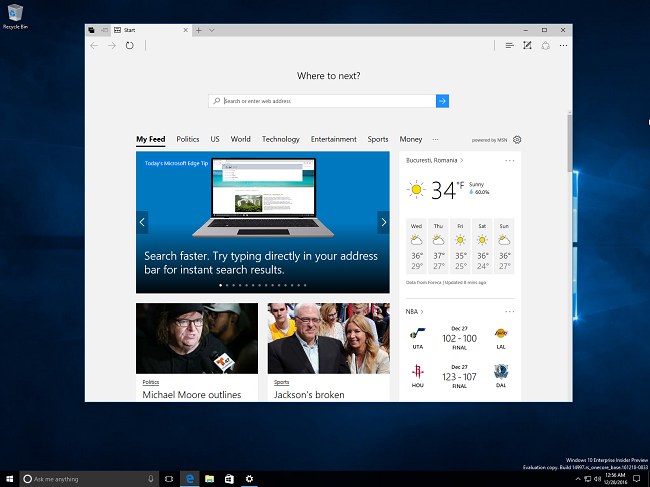Open Edge Settings and more menu
This screenshot has width=650, height=487.
coord(563,46)
